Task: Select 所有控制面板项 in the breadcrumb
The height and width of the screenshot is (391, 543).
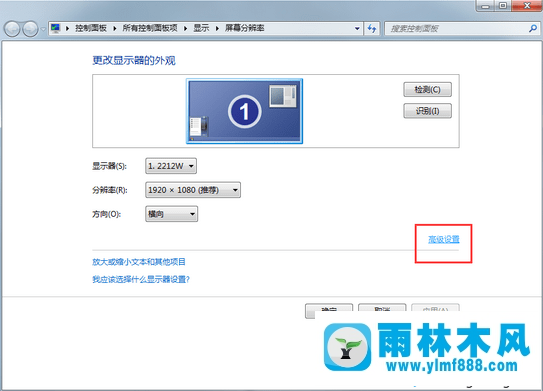Action: click(x=150, y=28)
